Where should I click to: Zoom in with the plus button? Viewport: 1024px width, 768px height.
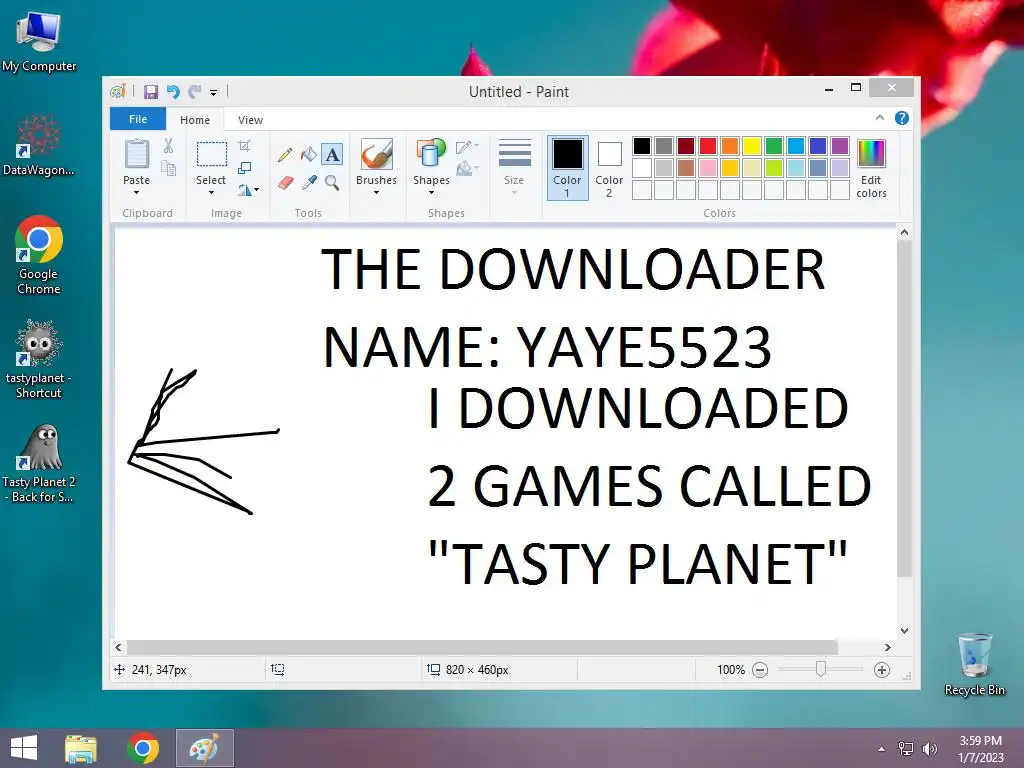click(x=882, y=670)
